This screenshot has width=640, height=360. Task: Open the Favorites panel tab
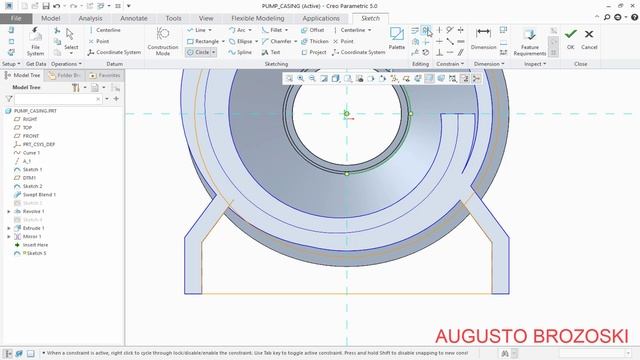[105, 75]
